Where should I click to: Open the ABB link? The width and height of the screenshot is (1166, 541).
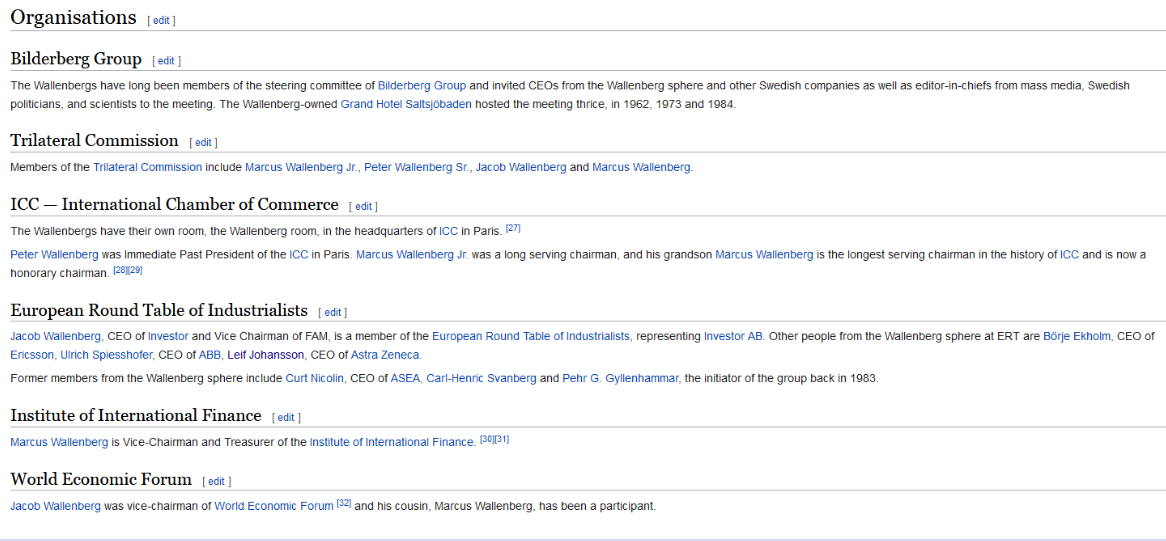coord(210,354)
